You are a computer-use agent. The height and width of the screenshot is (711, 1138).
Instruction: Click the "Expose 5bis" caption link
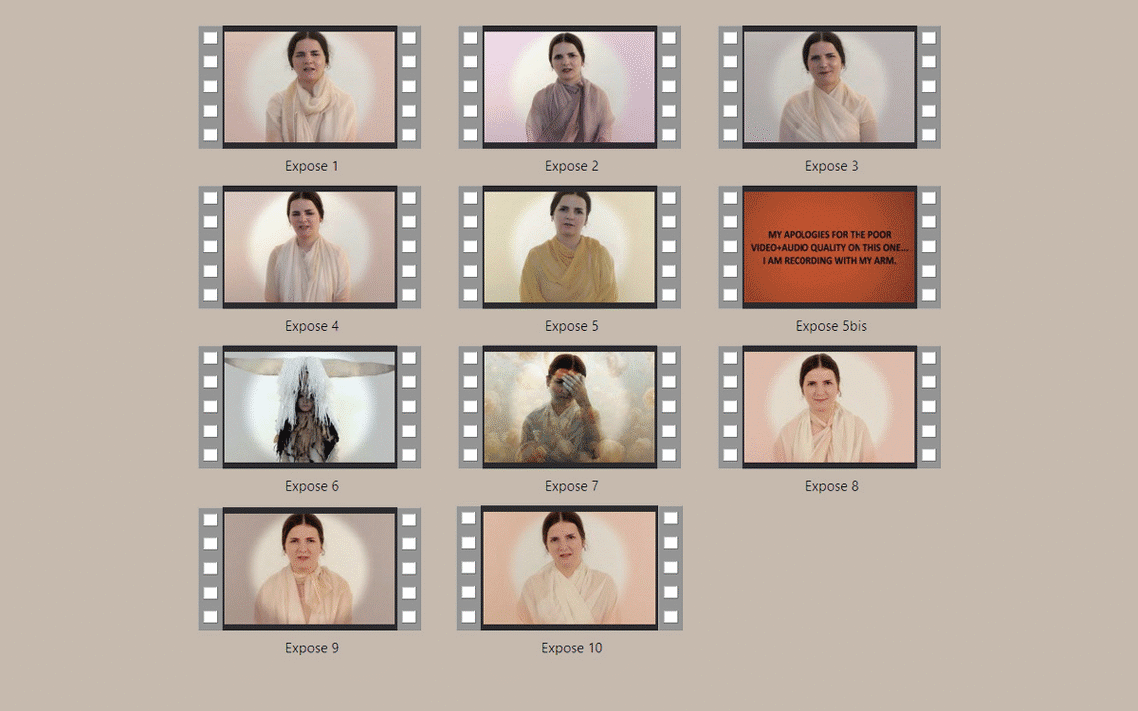pos(831,326)
